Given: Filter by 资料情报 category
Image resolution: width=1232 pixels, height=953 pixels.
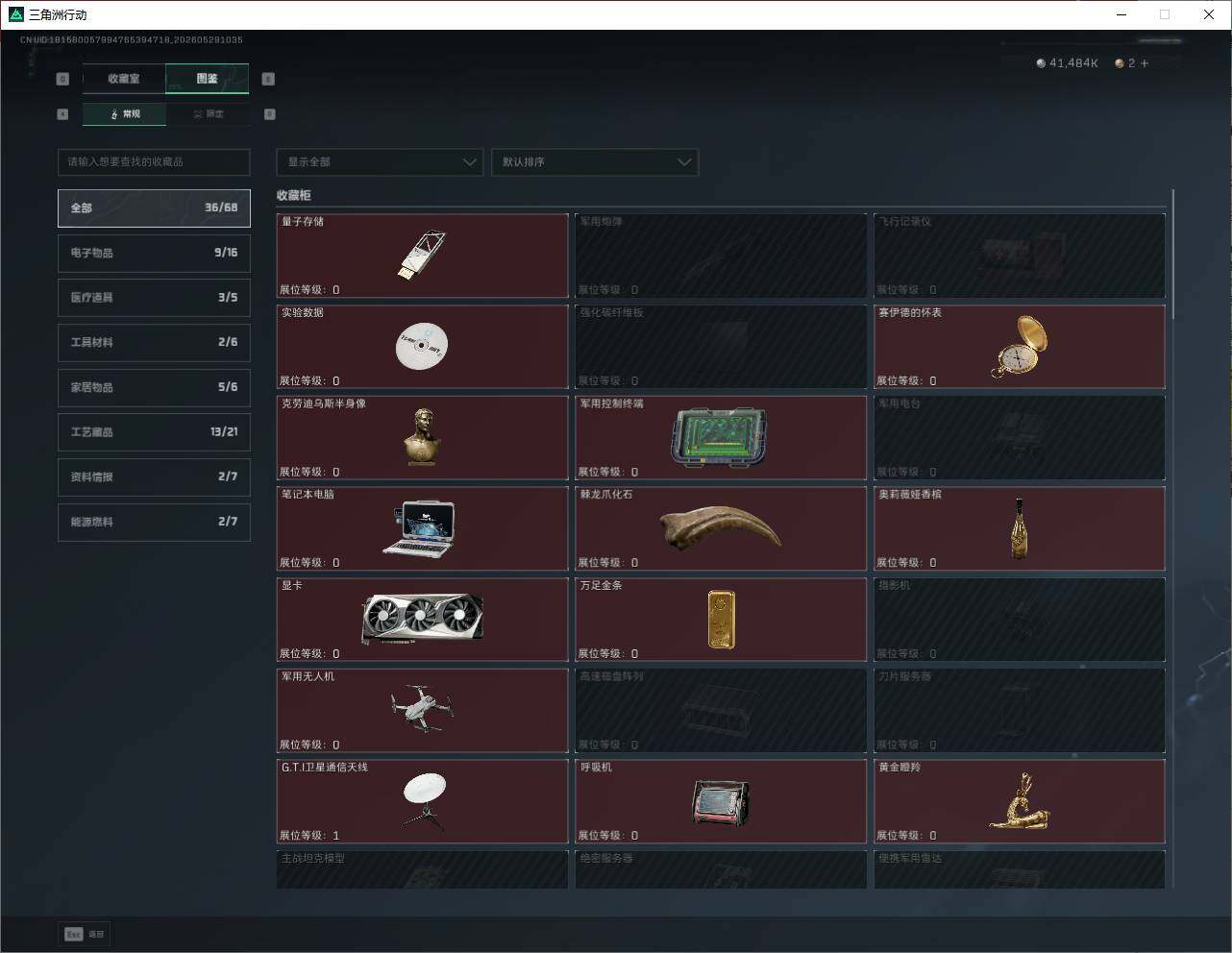Looking at the screenshot, I should click(154, 476).
